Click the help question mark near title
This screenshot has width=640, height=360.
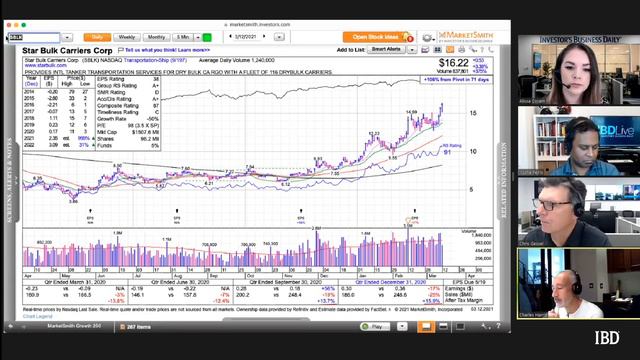pos(482,50)
